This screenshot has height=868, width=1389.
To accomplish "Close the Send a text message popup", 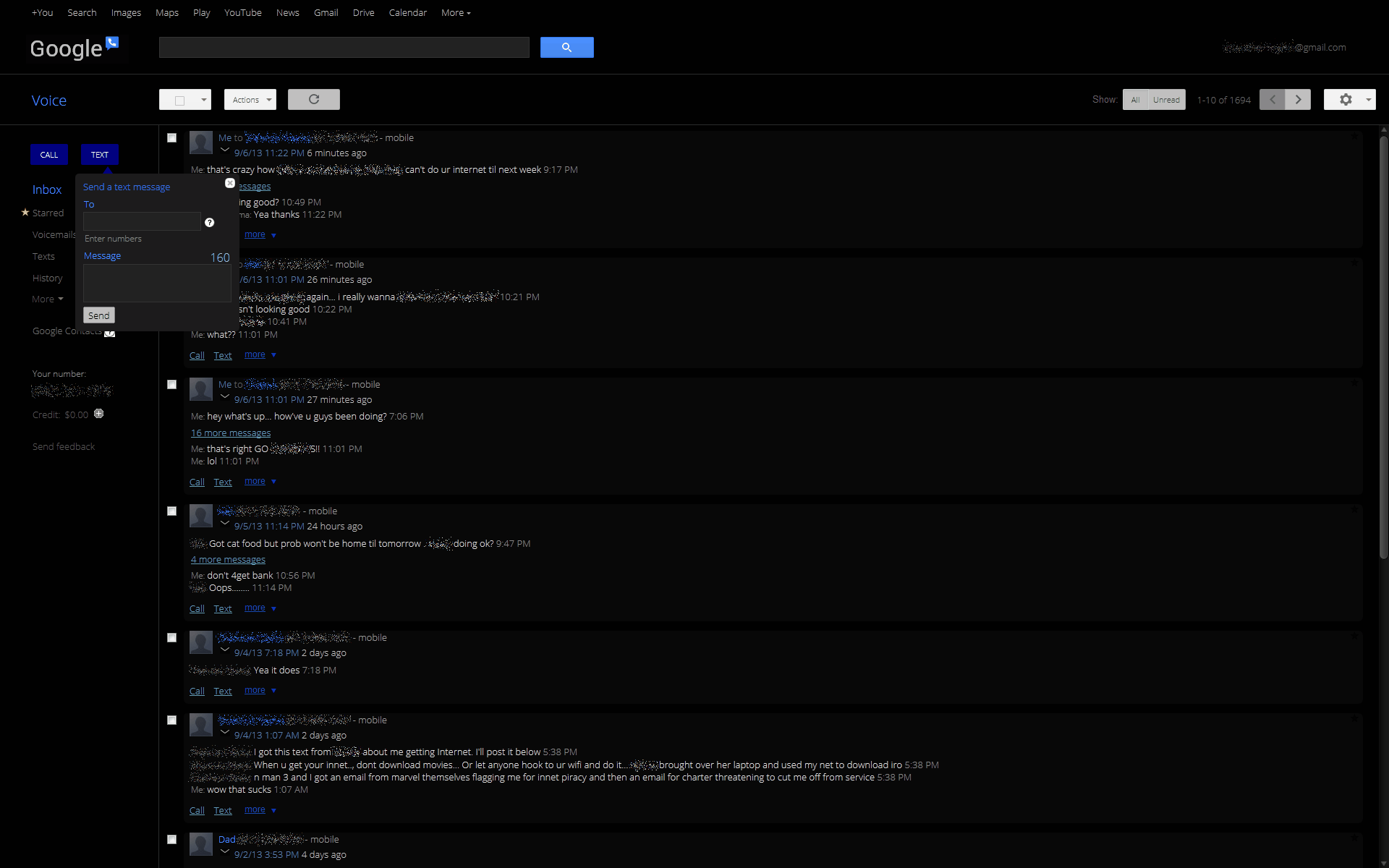I will point(230,183).
